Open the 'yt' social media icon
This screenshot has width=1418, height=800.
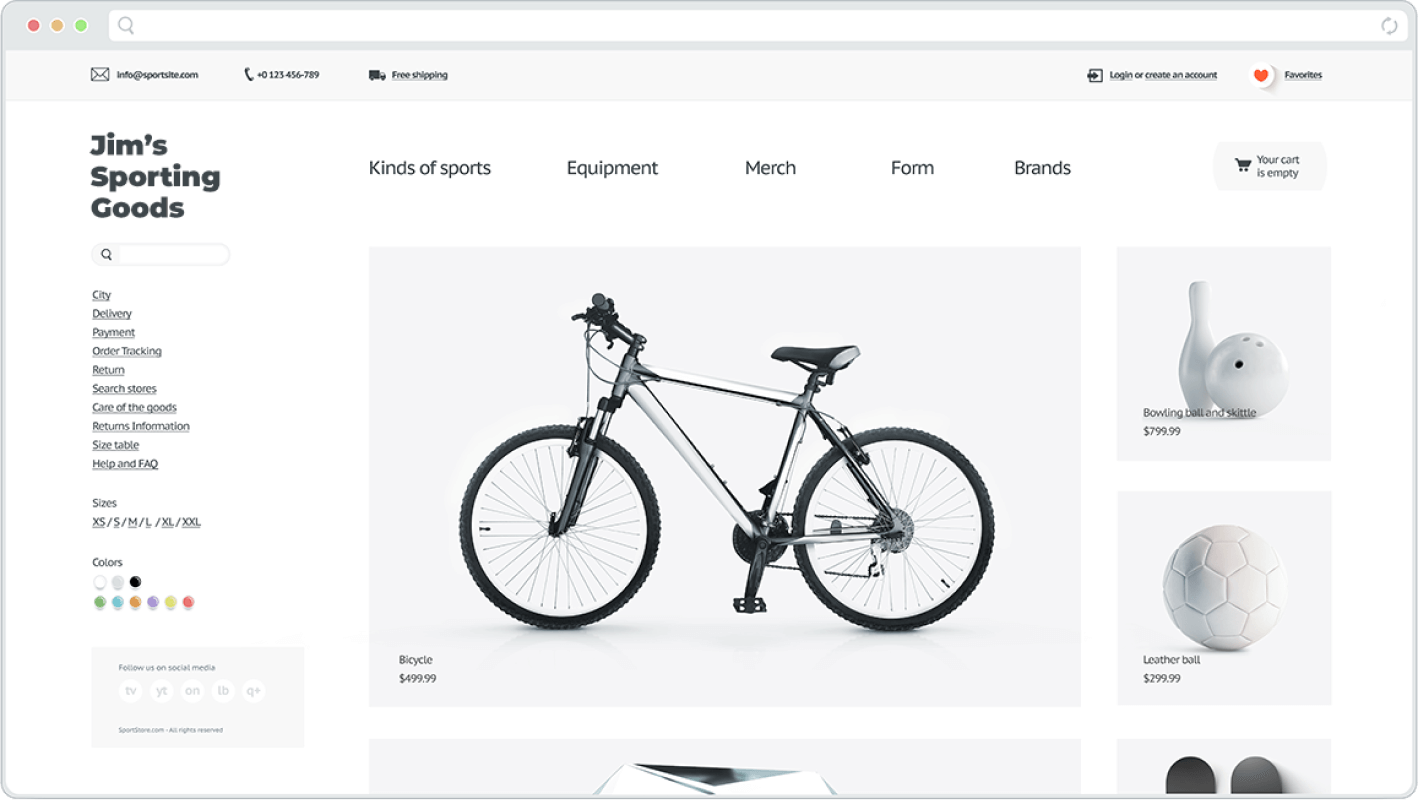click(161, 691)
